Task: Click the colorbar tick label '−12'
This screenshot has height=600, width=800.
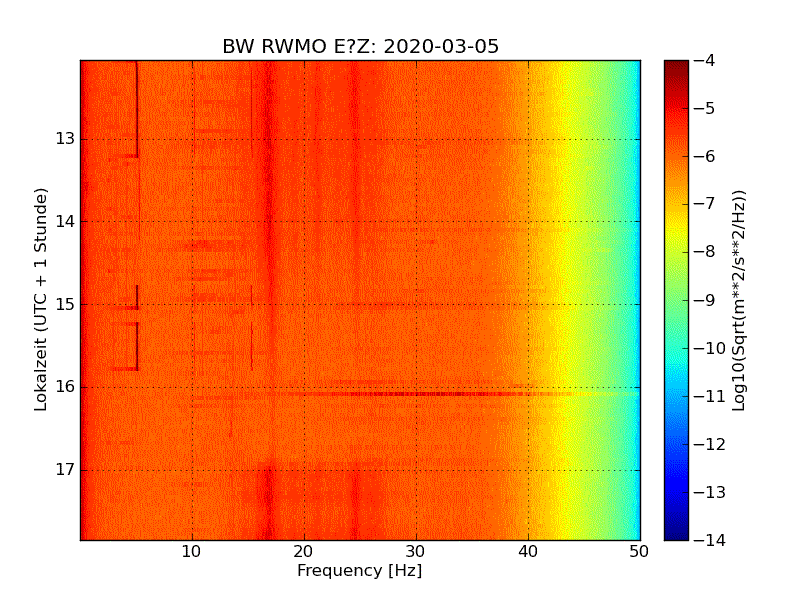Action: coord(710,444)
